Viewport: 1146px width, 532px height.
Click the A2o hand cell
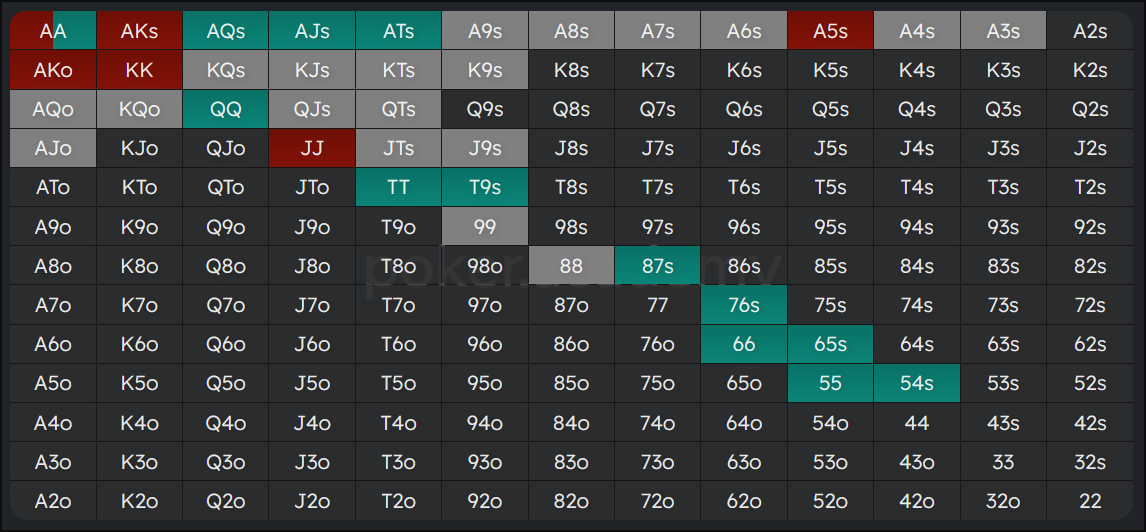pyautogui.click(x=53, y=501)
